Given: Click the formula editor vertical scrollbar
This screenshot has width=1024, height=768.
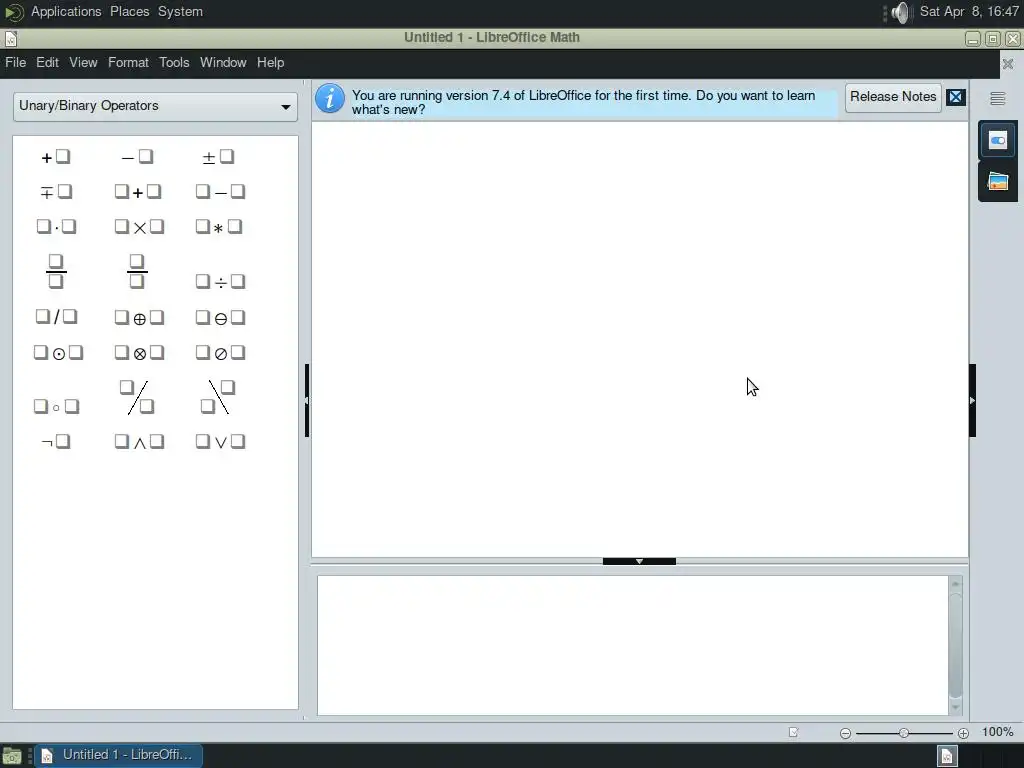Looking at the screenshot, I should [955, 645].
